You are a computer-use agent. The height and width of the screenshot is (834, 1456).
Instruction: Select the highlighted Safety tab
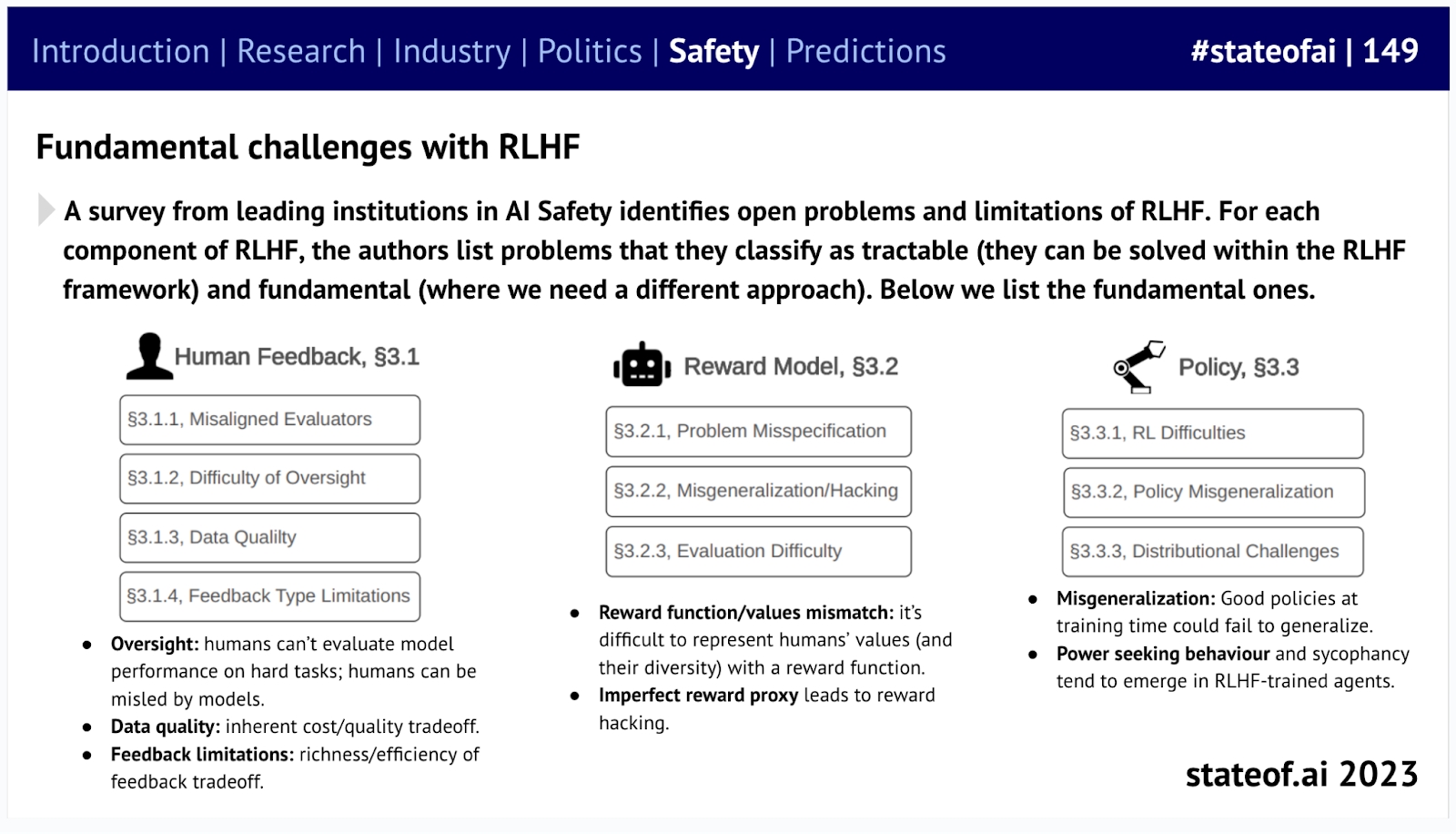713,51
